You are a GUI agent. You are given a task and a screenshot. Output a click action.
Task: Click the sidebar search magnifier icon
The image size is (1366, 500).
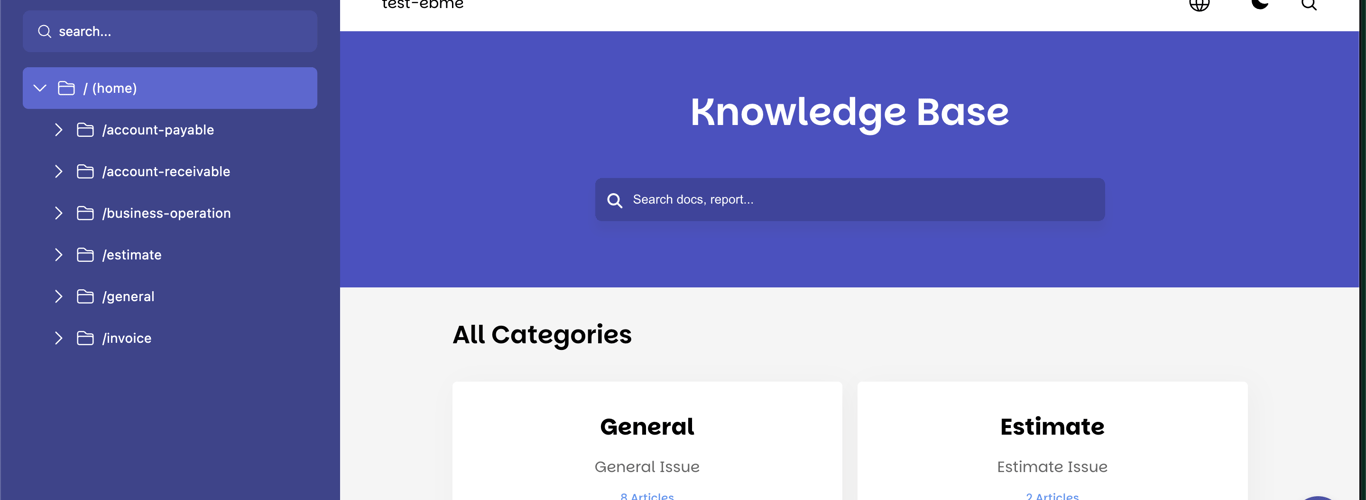pyautogui.click(x=45, y=32)
